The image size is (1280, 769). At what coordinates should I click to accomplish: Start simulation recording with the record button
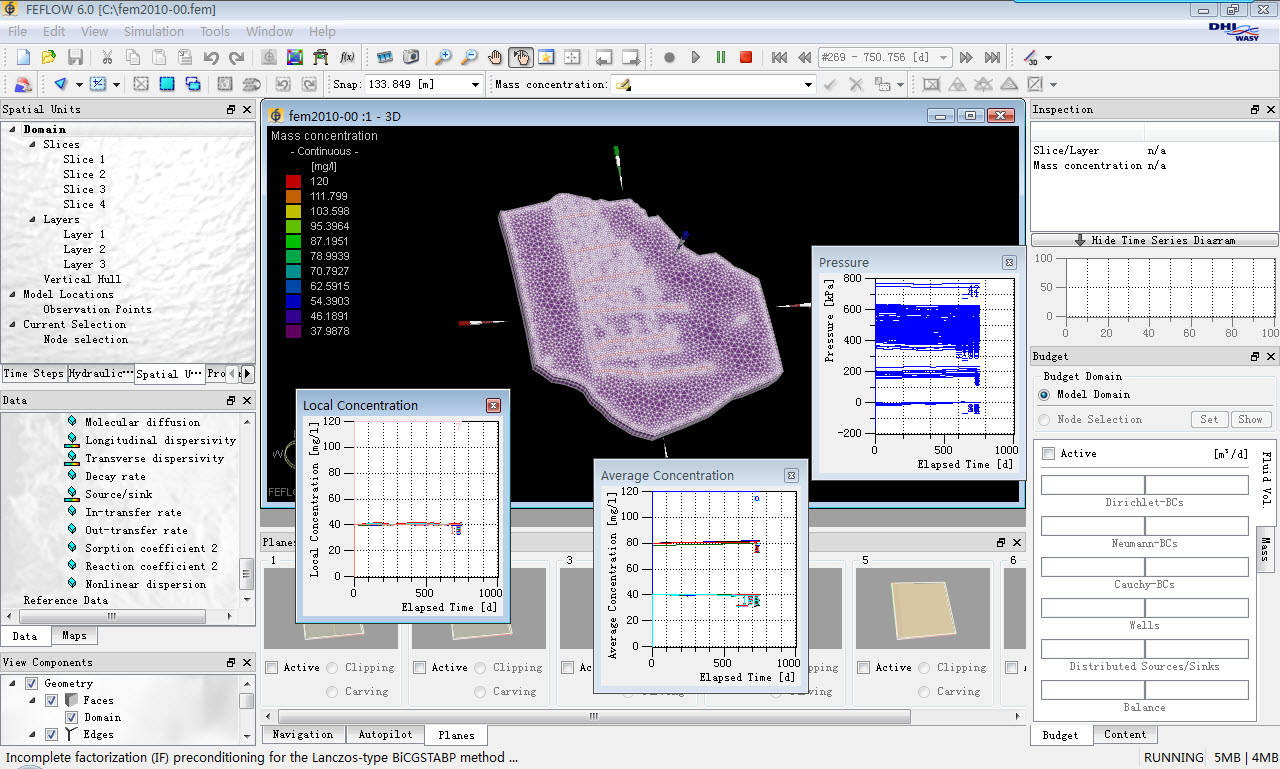(669, 58)
